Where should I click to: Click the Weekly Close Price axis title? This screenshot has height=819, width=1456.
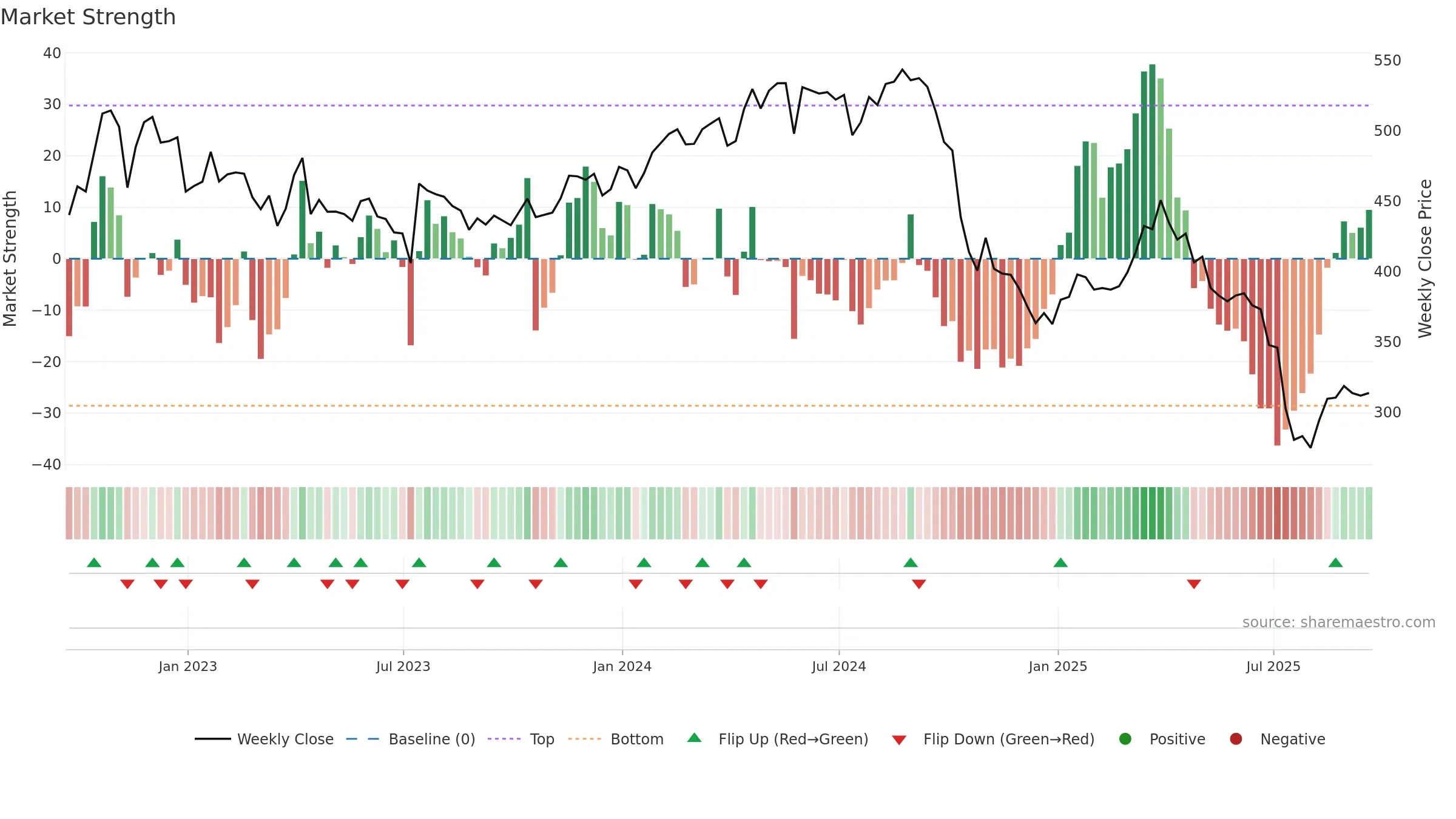tap(1425, 258)
